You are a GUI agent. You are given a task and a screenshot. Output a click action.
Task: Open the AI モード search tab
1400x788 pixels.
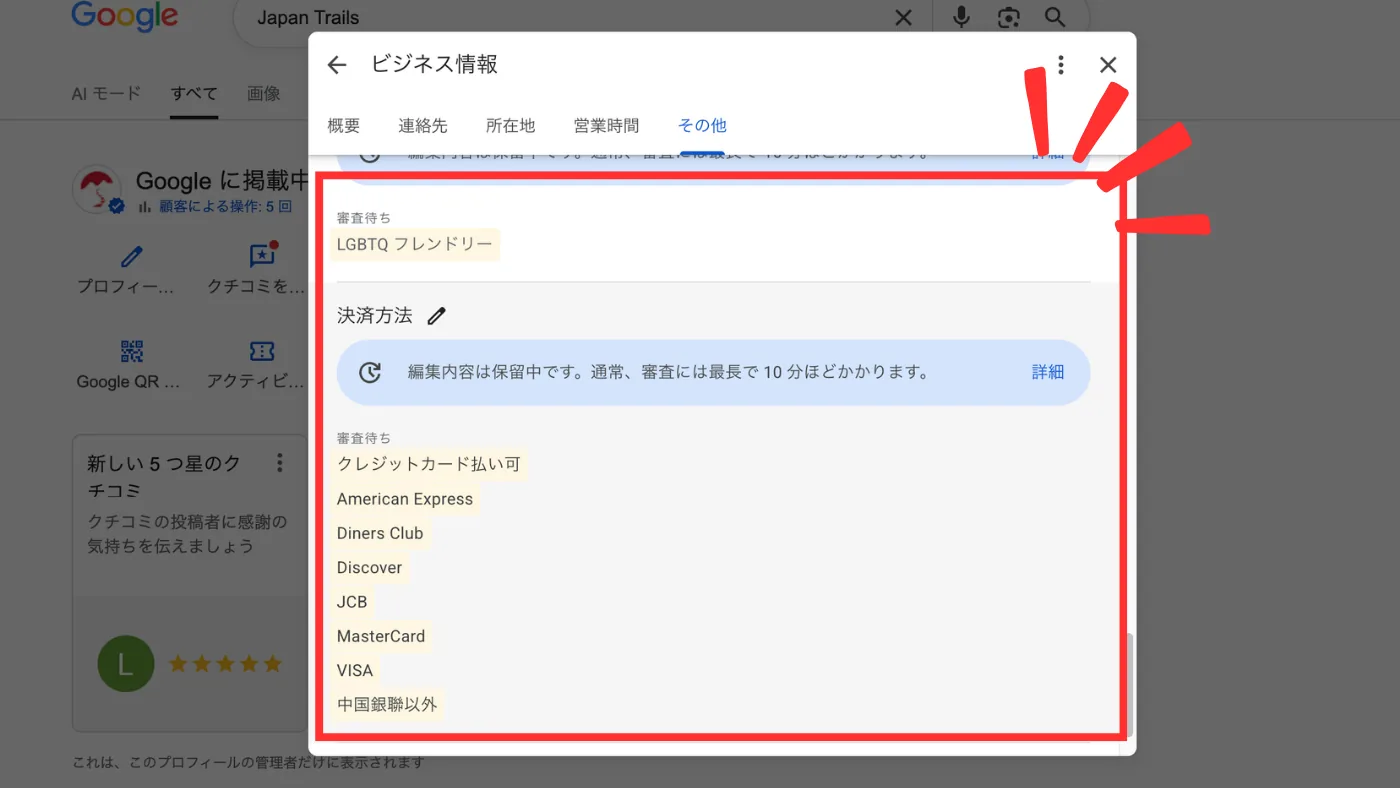point(107,94)
